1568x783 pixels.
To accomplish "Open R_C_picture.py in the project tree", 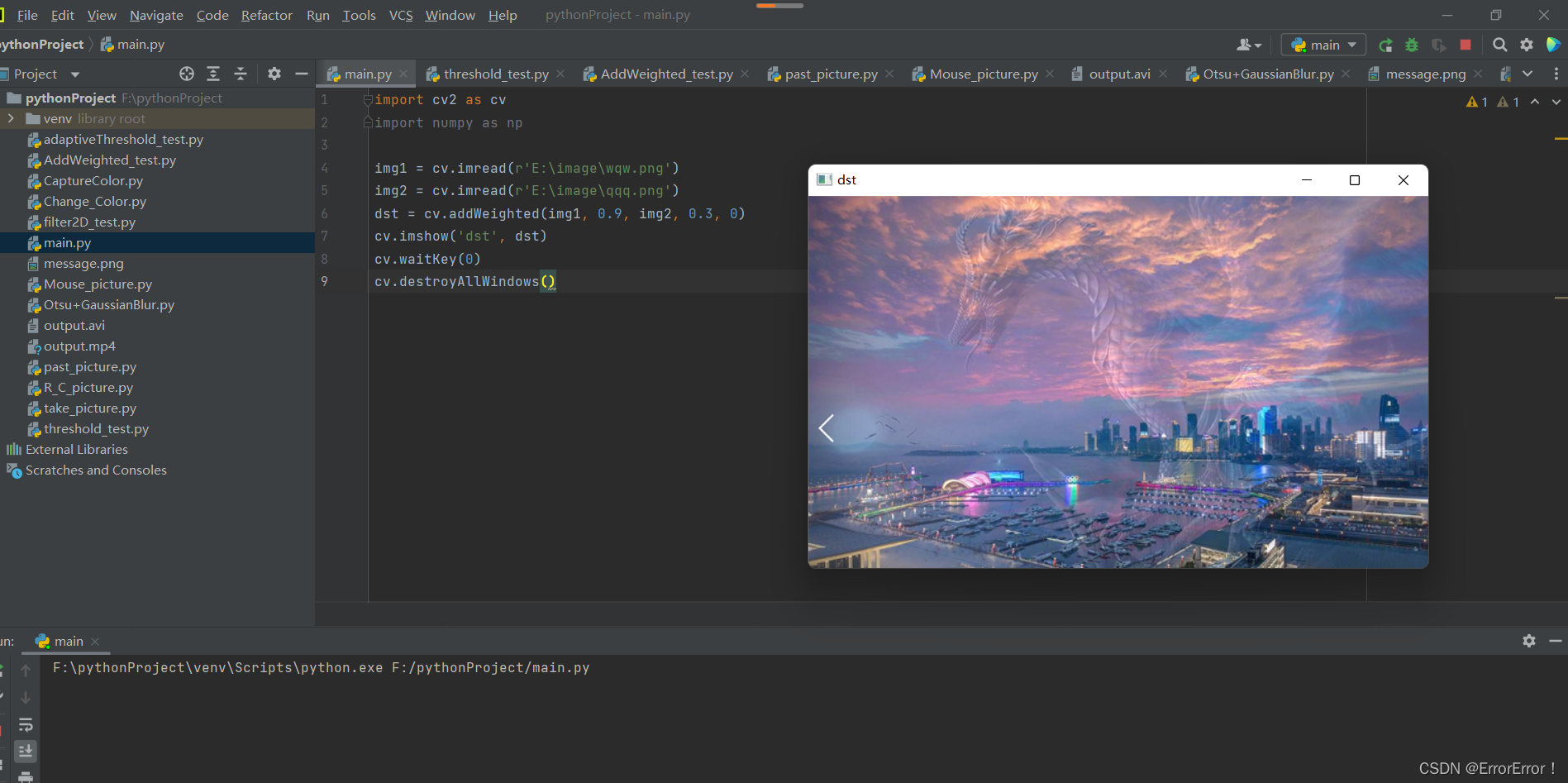I will 88,387.
